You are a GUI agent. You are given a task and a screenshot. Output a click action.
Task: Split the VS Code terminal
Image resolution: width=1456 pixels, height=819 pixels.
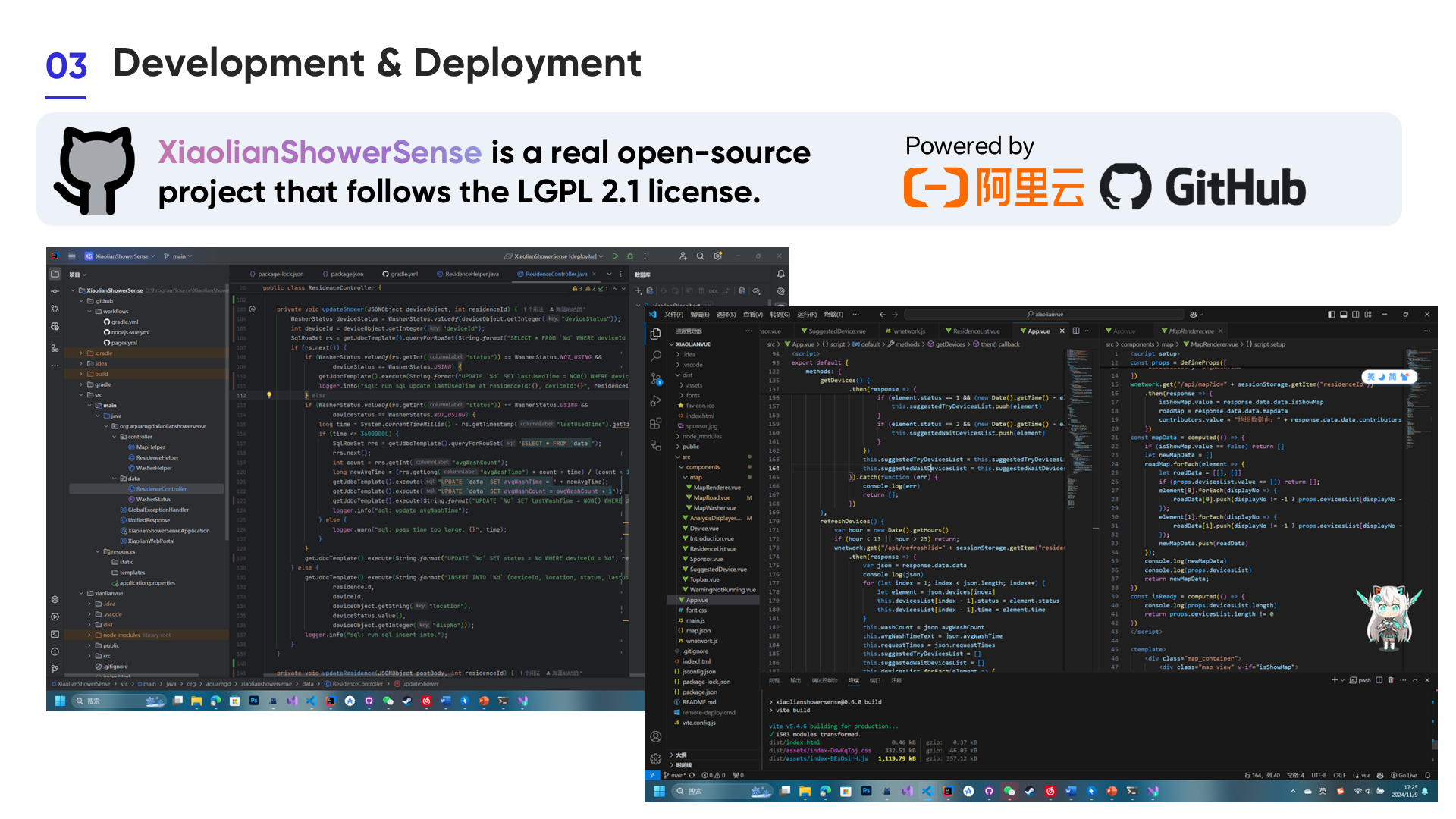(x=1379, y=680)
